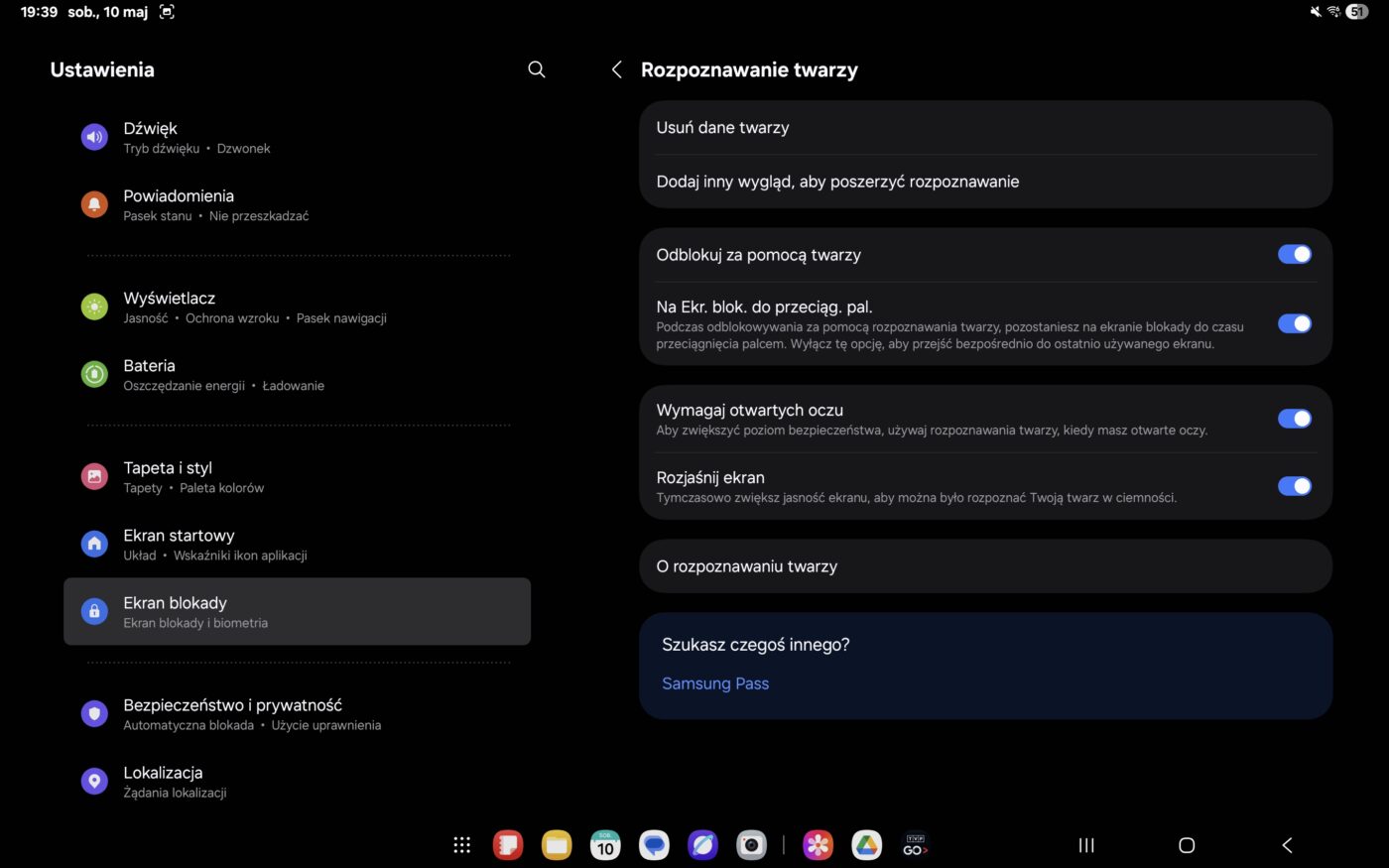The image size is (1389, 868).
Task: Open the apps drawer grid icon
Action: point(461,845)
